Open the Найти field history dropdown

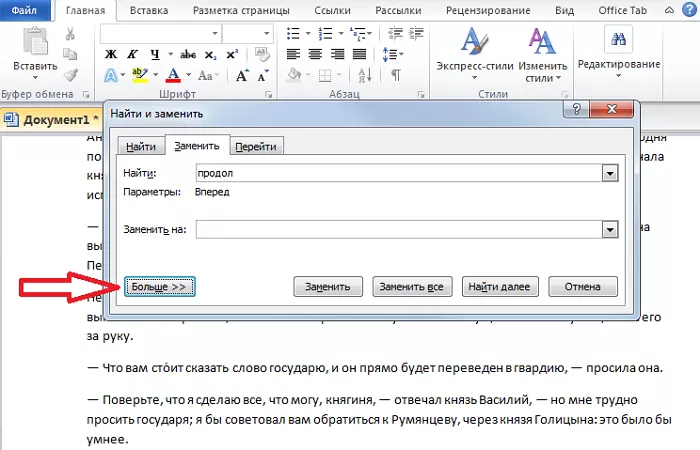610,173
